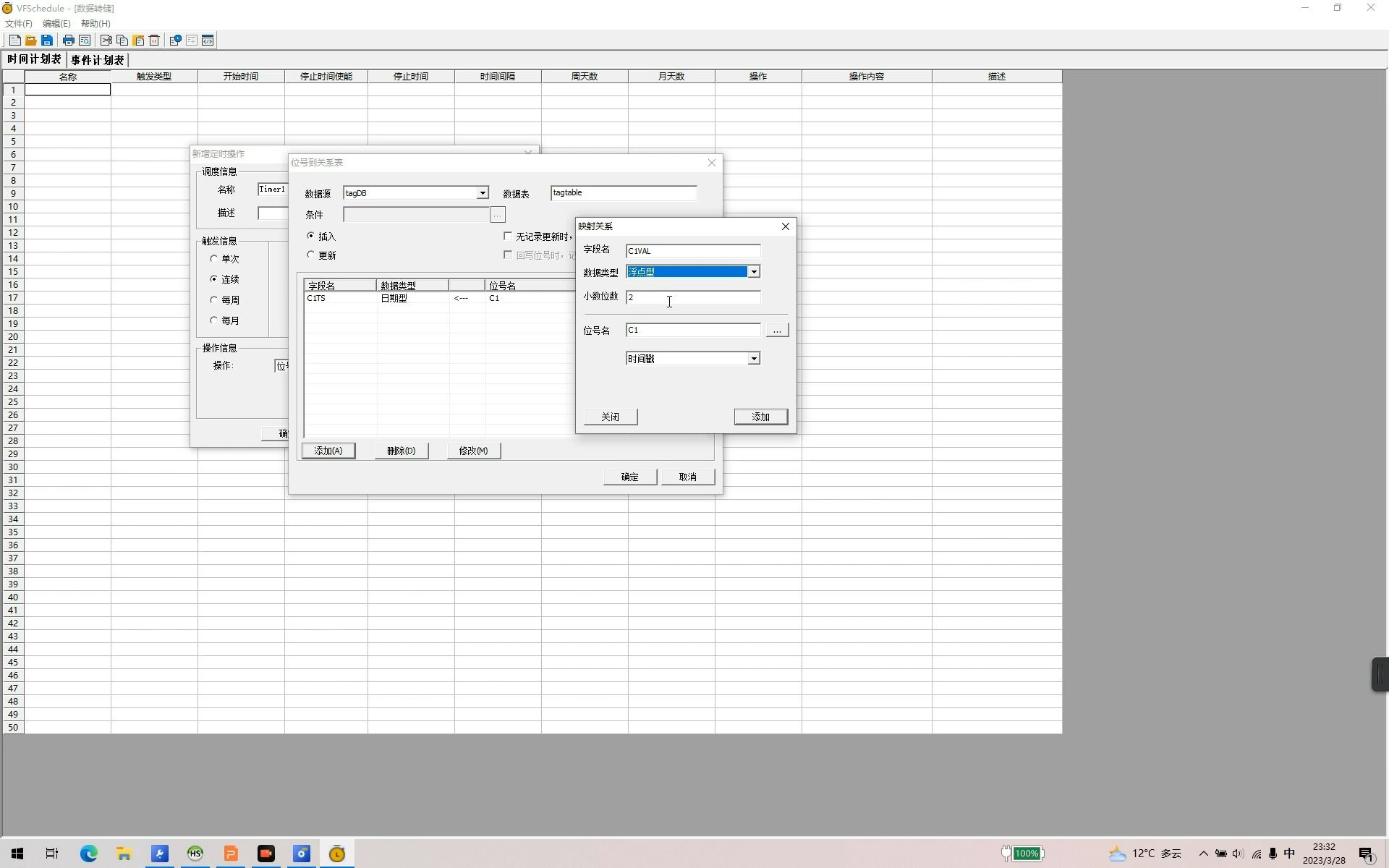Click the Copy toolbar icon
1389x868 pixels.
pyautogui.click(x=122, y=41)
